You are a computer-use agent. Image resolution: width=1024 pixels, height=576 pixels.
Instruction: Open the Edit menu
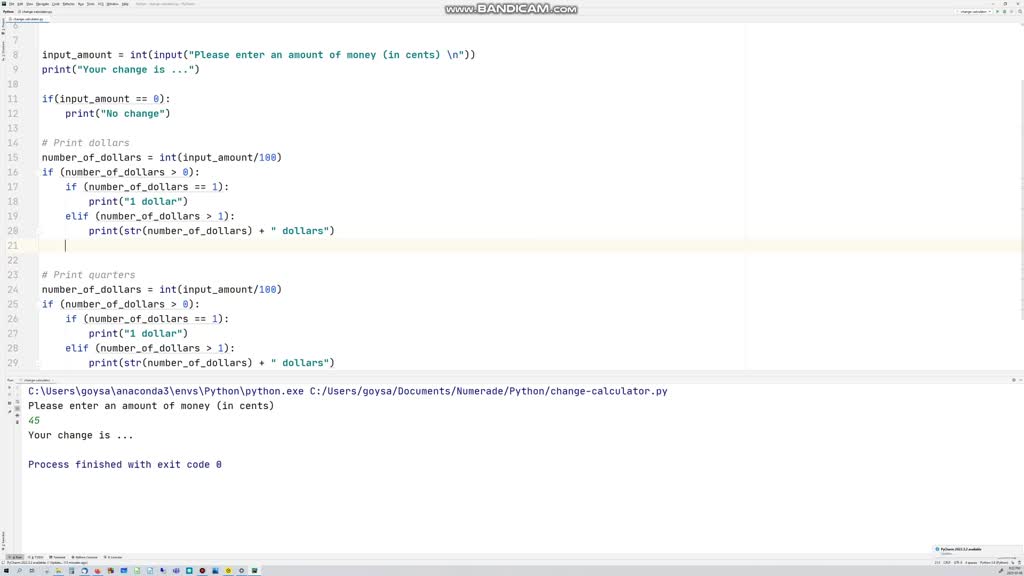20,4
